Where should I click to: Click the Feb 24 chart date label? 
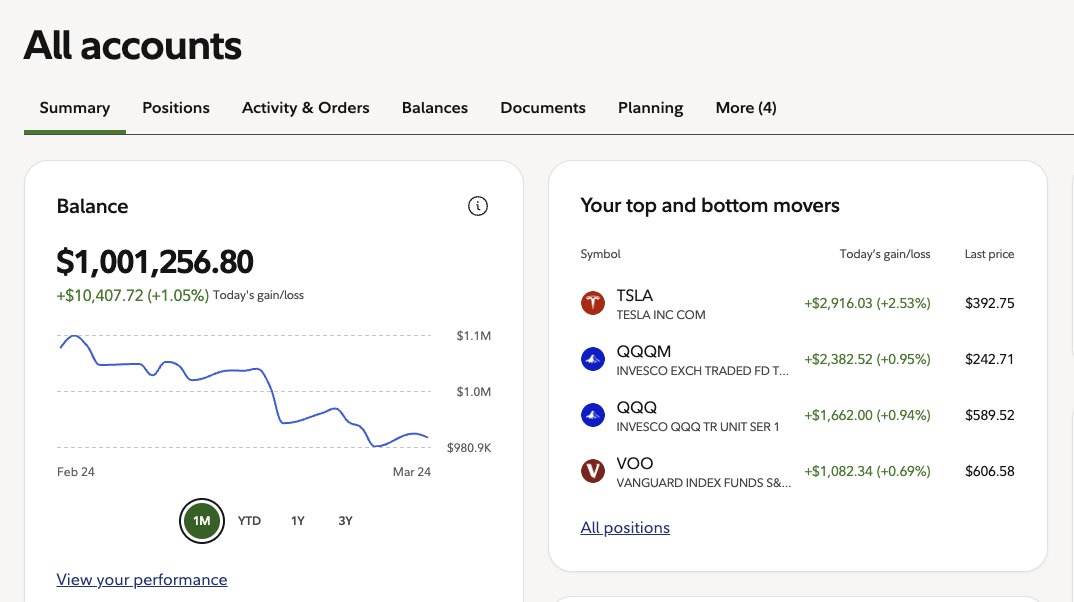tap(75, 472)
